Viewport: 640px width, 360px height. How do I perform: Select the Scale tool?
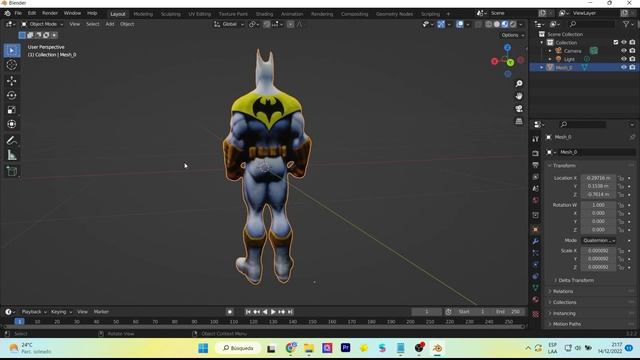coord(11,110)
